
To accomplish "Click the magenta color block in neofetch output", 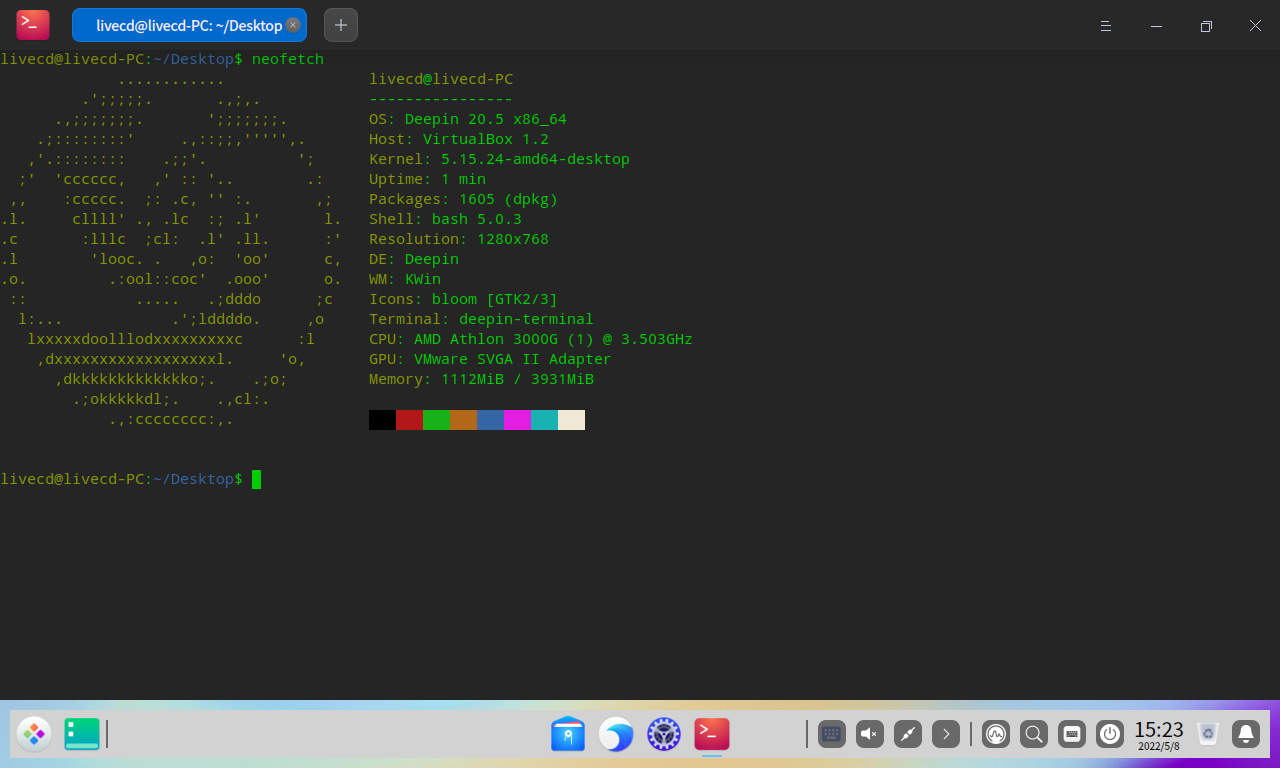I will click(x=517, y=420).
